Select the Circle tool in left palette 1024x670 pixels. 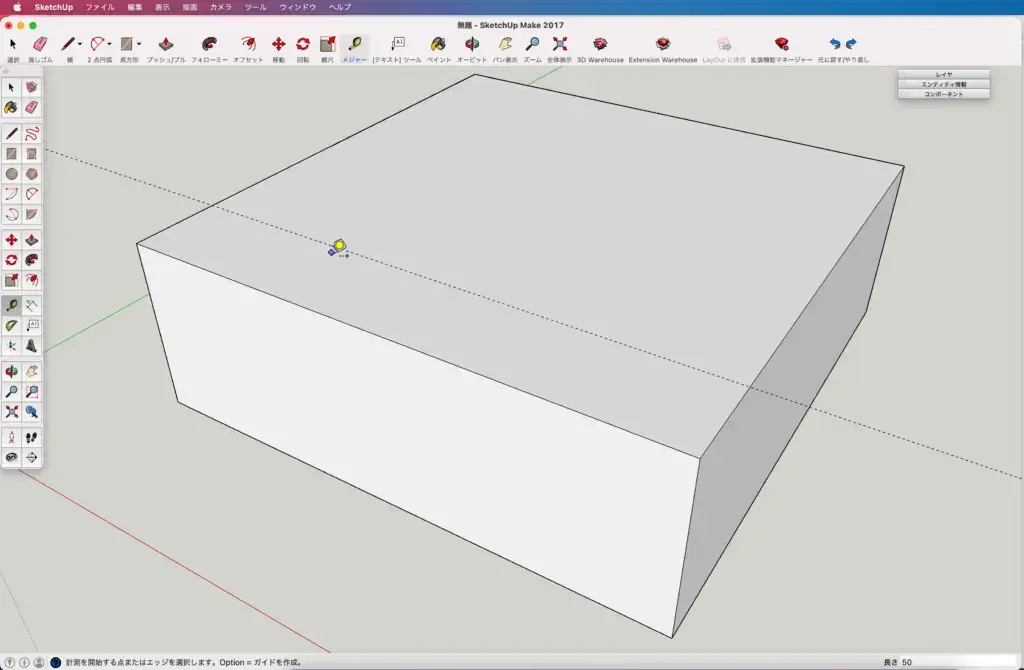pos(11,174)
